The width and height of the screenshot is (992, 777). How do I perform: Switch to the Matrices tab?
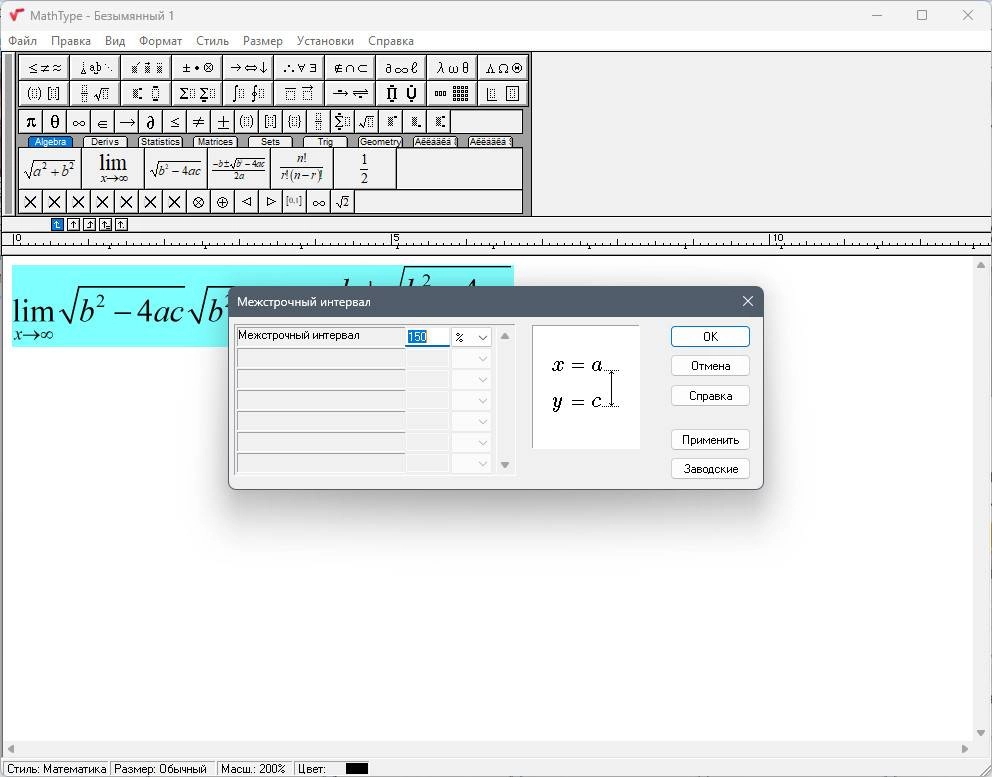point(215,142)
